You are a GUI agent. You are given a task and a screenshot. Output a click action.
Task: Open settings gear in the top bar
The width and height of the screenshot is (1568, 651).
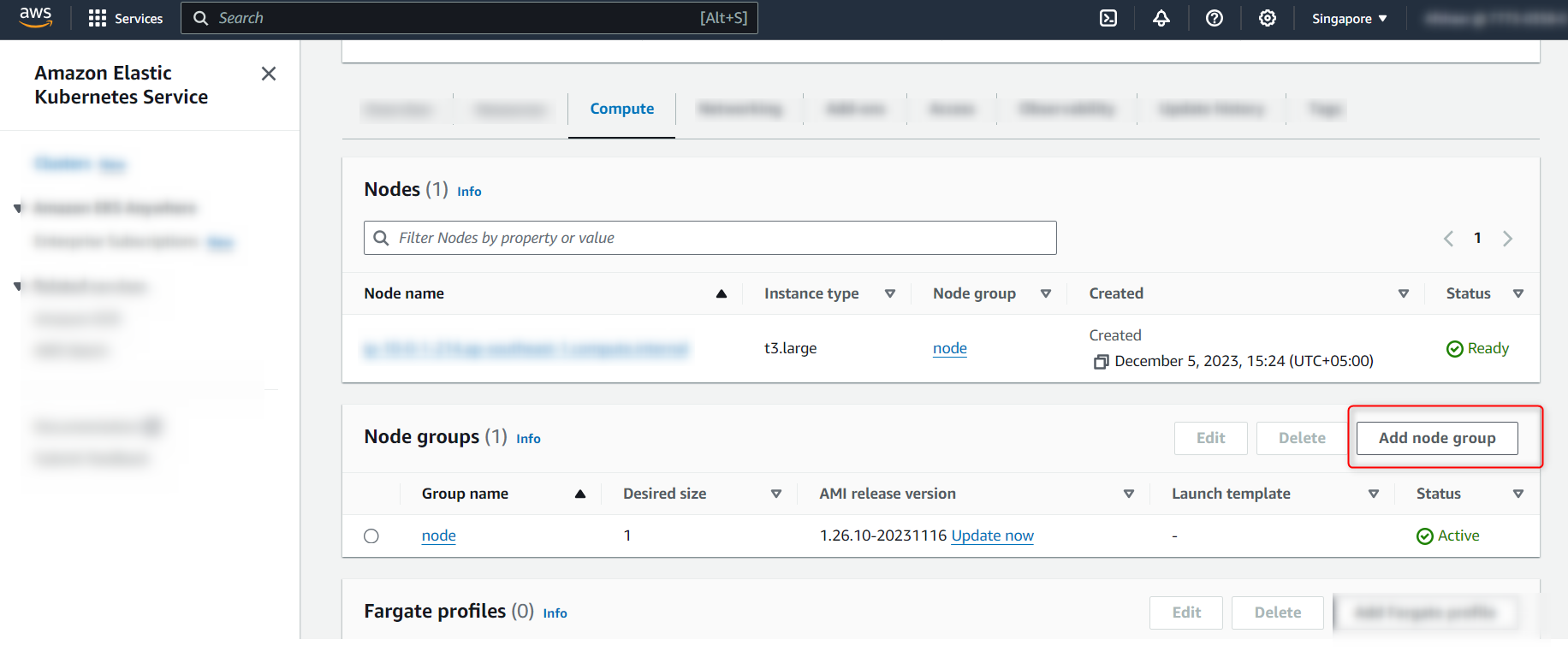1268,18
